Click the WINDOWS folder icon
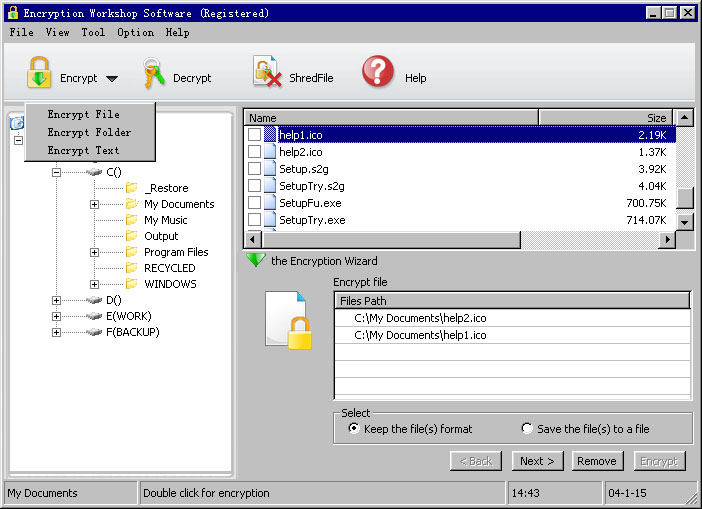 click(x=132, y=284)
